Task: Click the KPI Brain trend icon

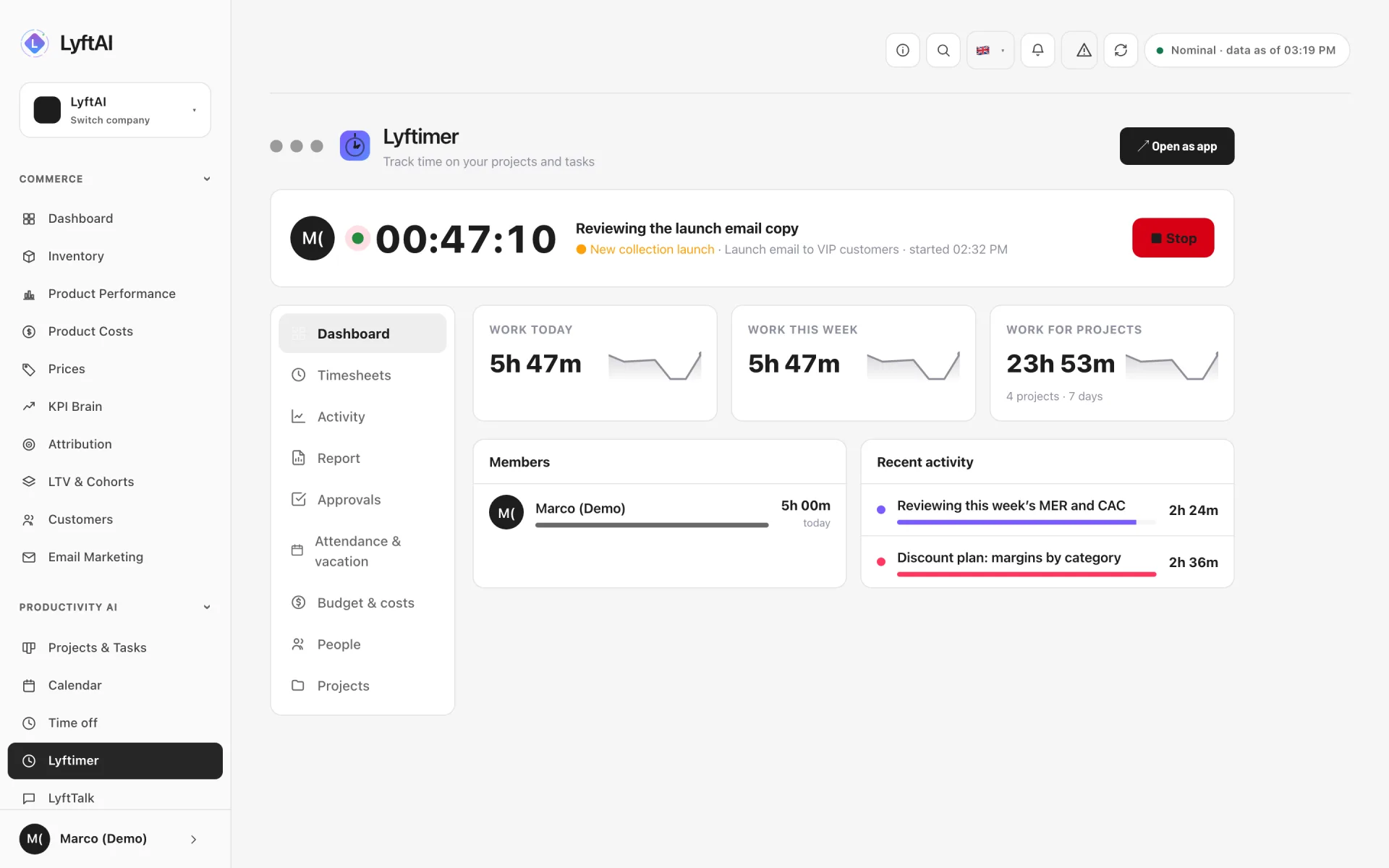Action: [29, 407]
